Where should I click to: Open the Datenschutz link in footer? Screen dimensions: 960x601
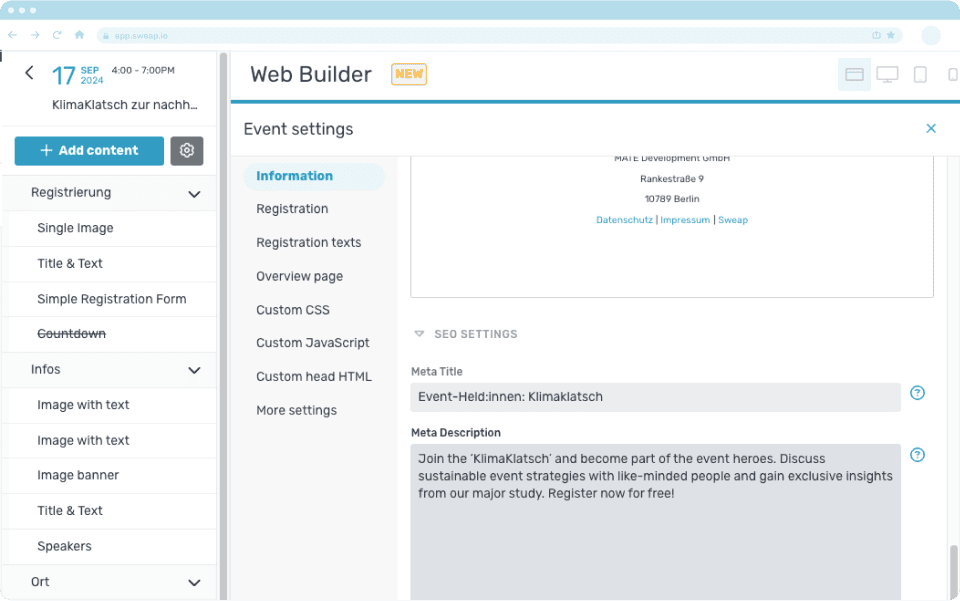pos(624,220)
